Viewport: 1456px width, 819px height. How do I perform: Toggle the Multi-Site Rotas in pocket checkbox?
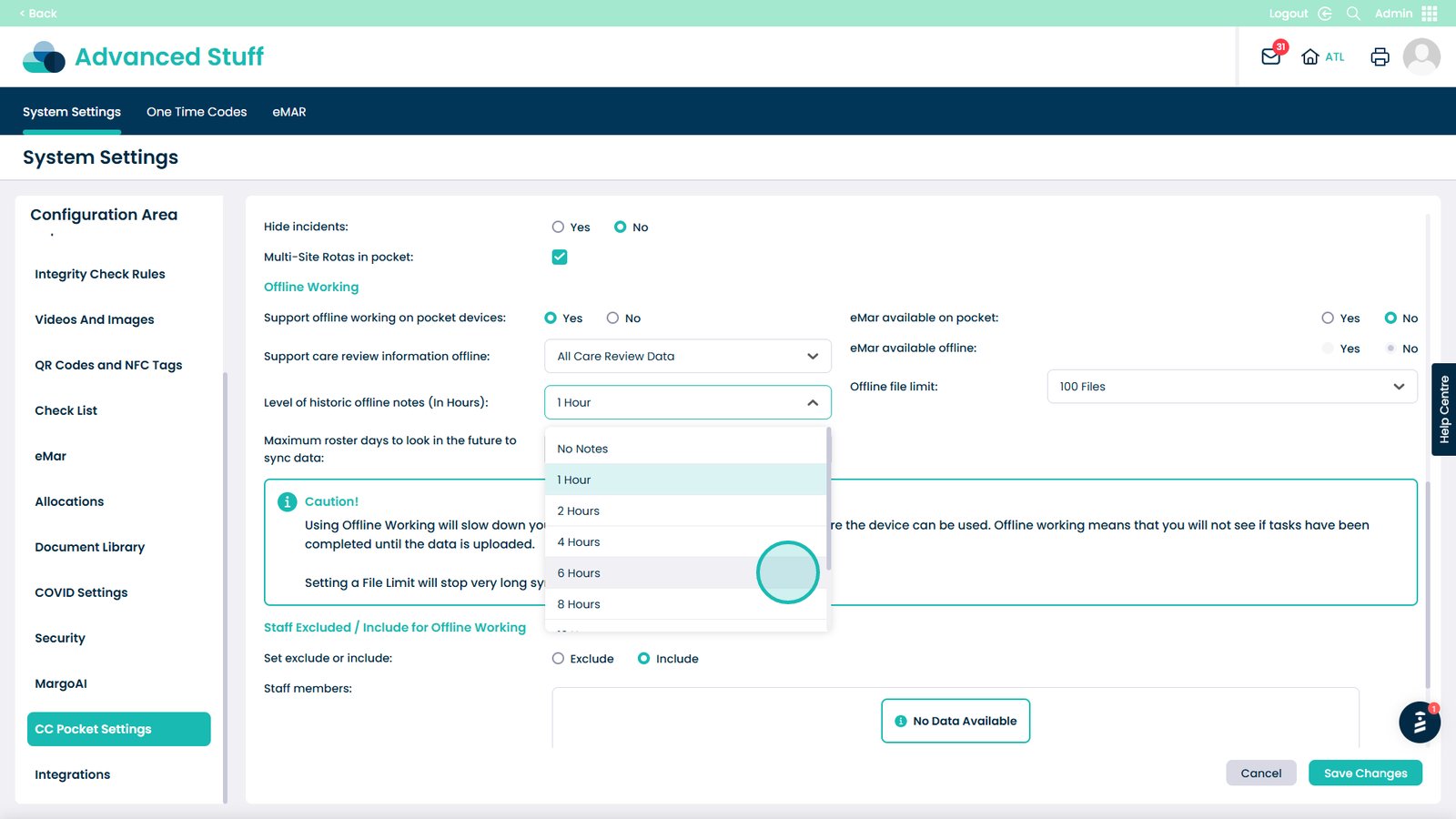[x=560, y=258]
